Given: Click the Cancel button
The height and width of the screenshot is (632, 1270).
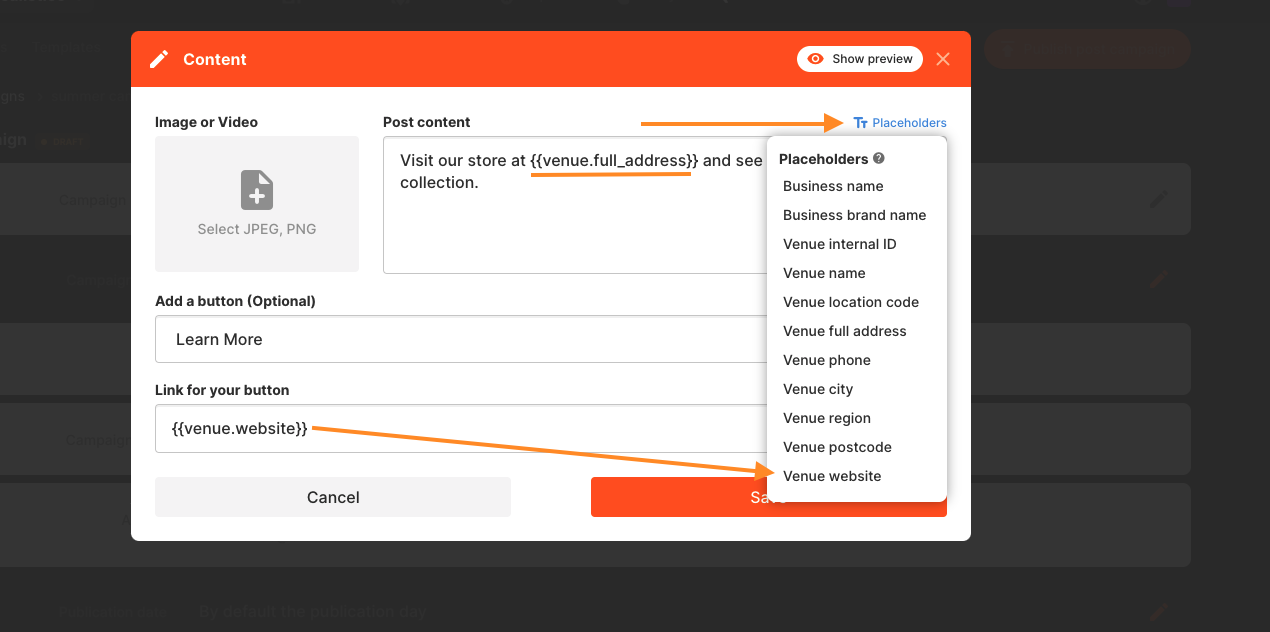Looking at the screenshot, I should pyautogui.click(x=333, y=497).
